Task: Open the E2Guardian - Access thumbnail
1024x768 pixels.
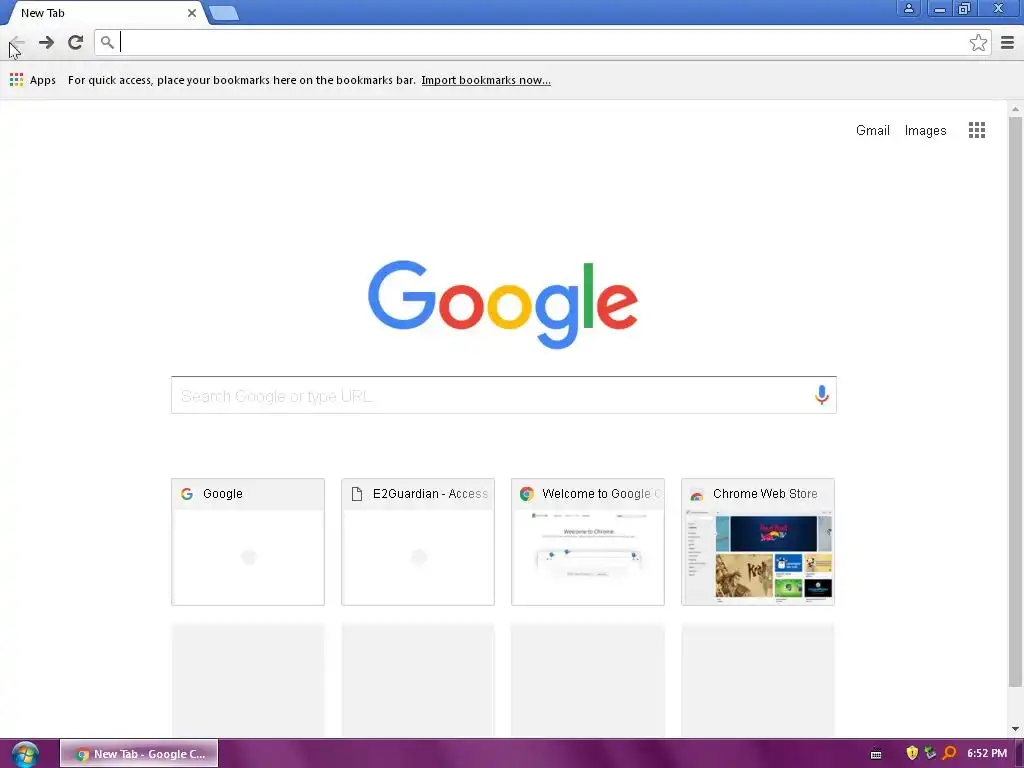Action: (418, 542)
